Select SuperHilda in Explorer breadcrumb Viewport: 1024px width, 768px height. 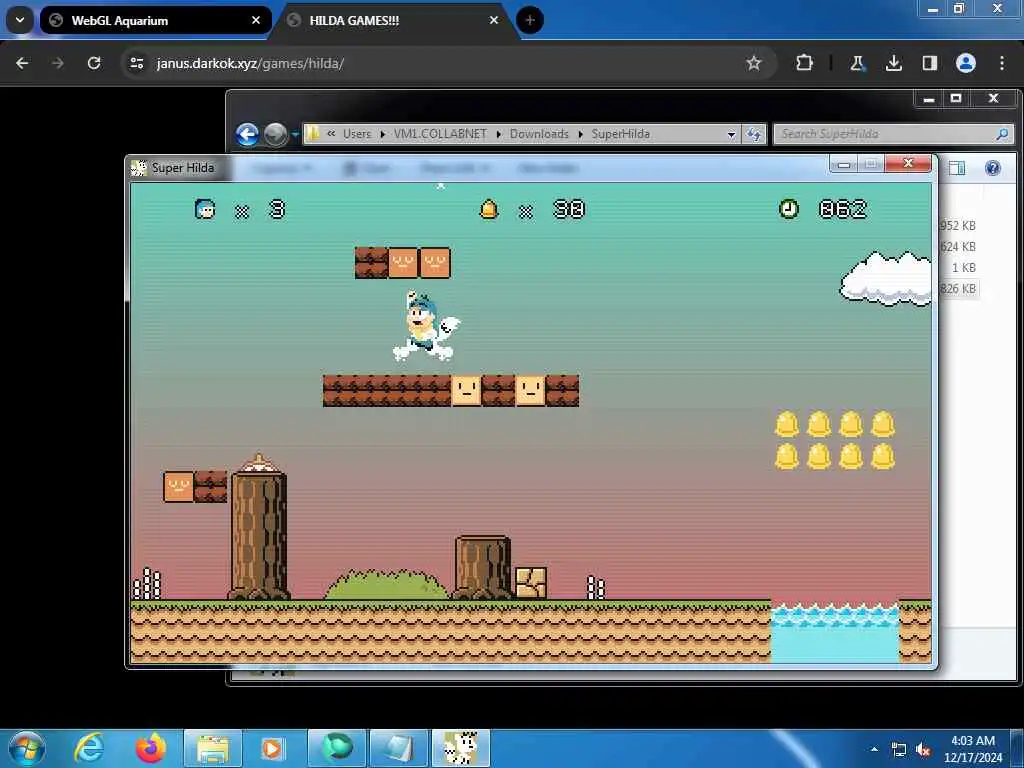coord(620,134)
